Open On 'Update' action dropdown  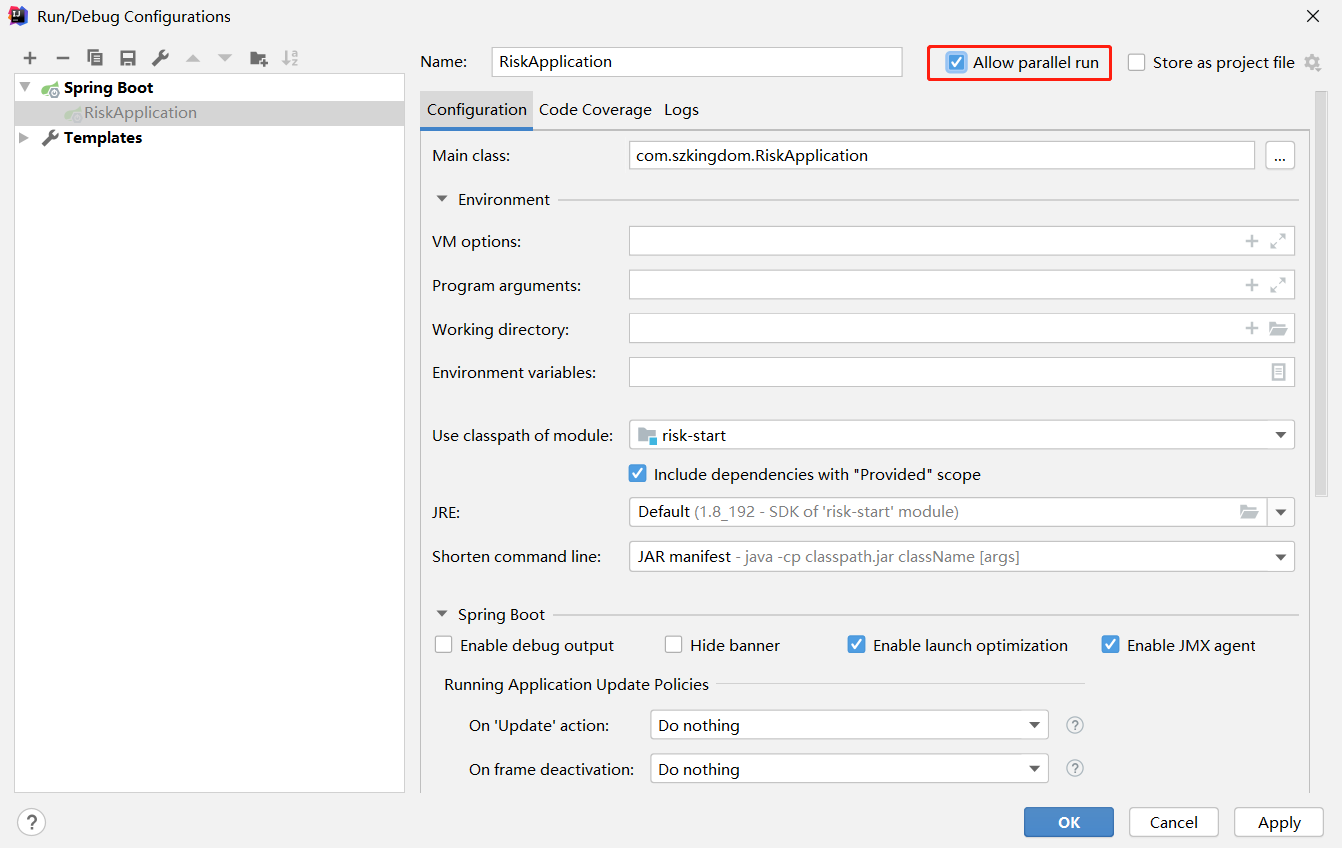(849, 725)
